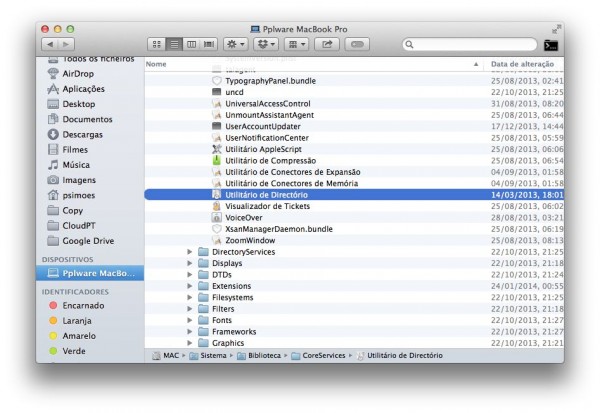Click the Share toolbar button
Image resolution: width=600 pixels, height=413 pixels.
pos(327,44)
